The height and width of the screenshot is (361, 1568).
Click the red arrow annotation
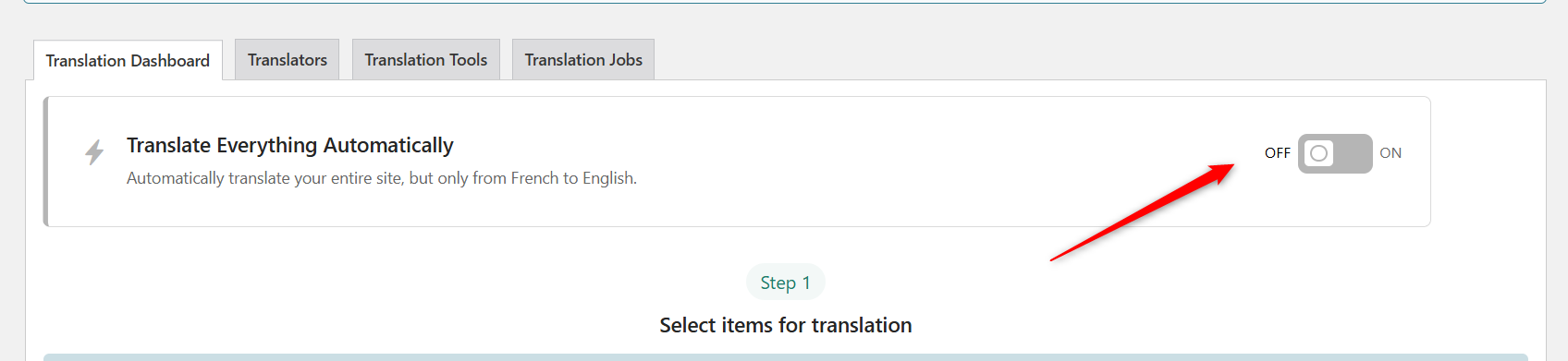point(1142,212)
